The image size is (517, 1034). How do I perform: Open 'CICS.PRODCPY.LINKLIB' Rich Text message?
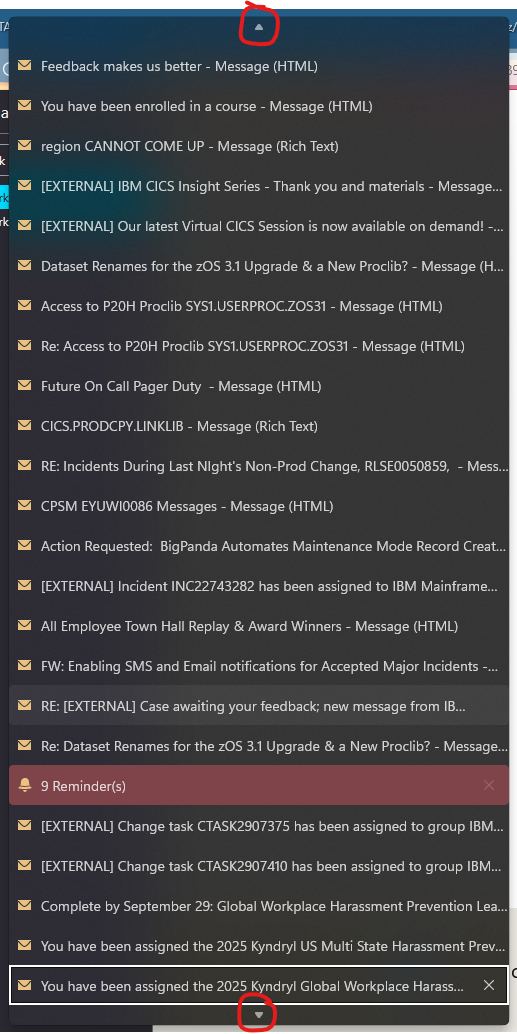pos(258,425)
